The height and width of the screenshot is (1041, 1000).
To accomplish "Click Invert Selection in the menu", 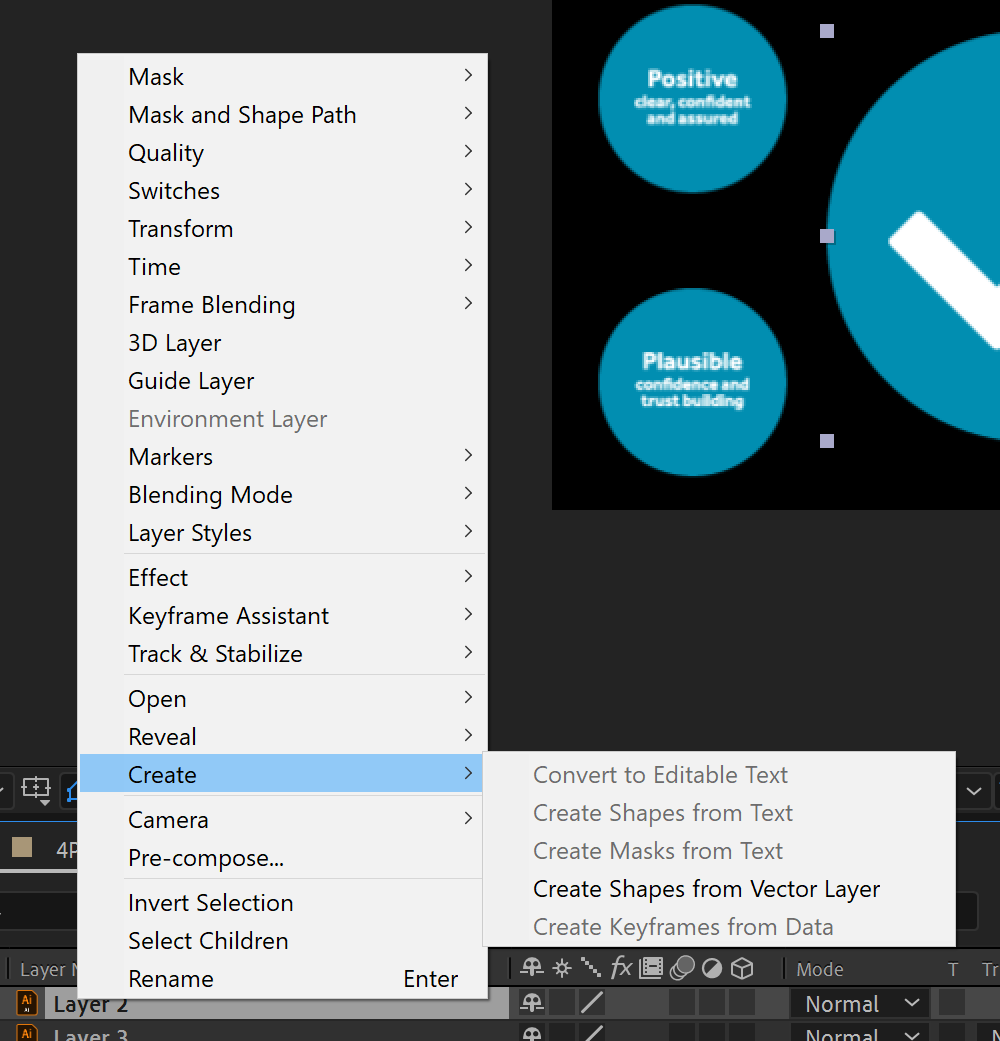I will coord(211,903).
